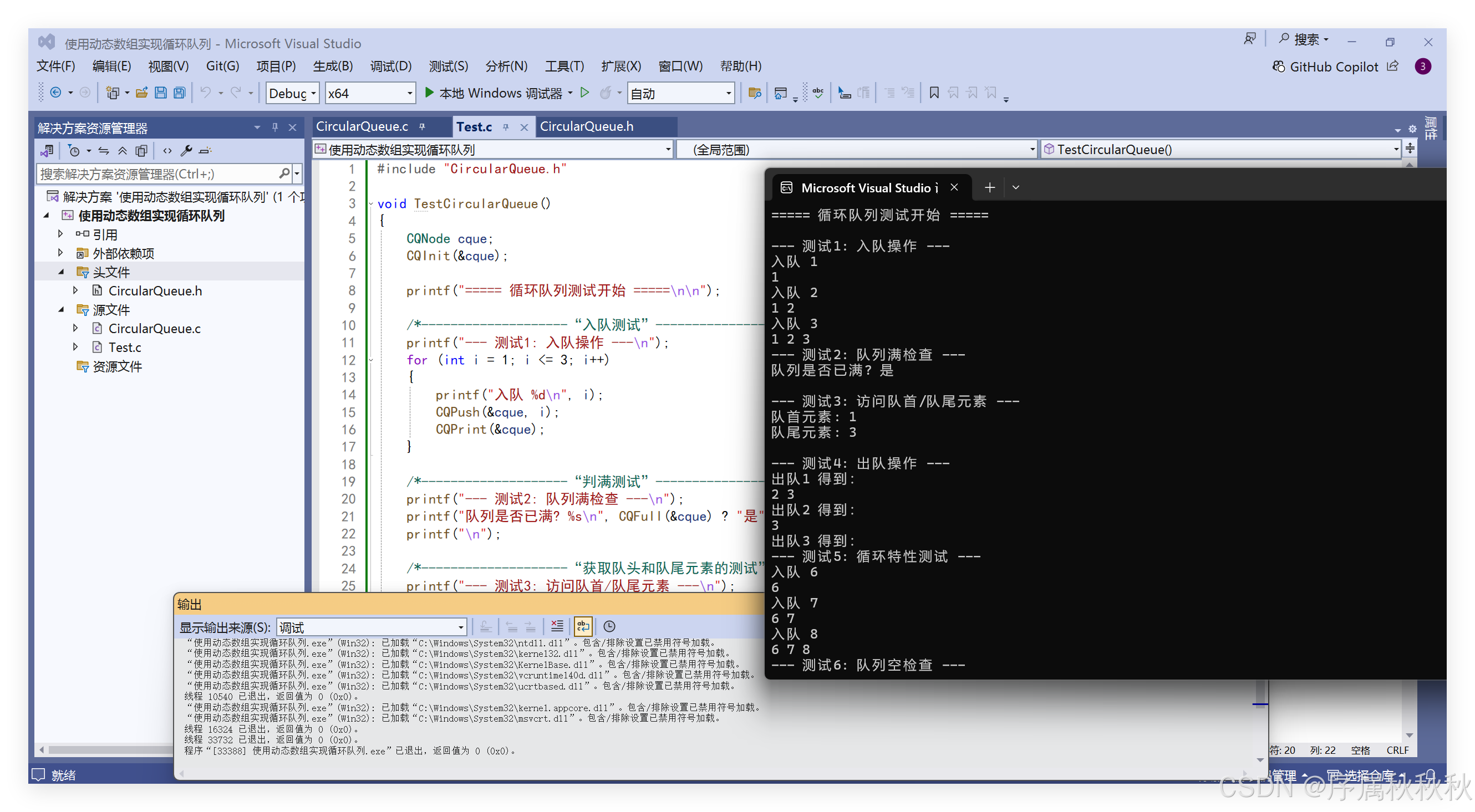Click the Collapse All icon in Solution Explorer

[123, 151]
